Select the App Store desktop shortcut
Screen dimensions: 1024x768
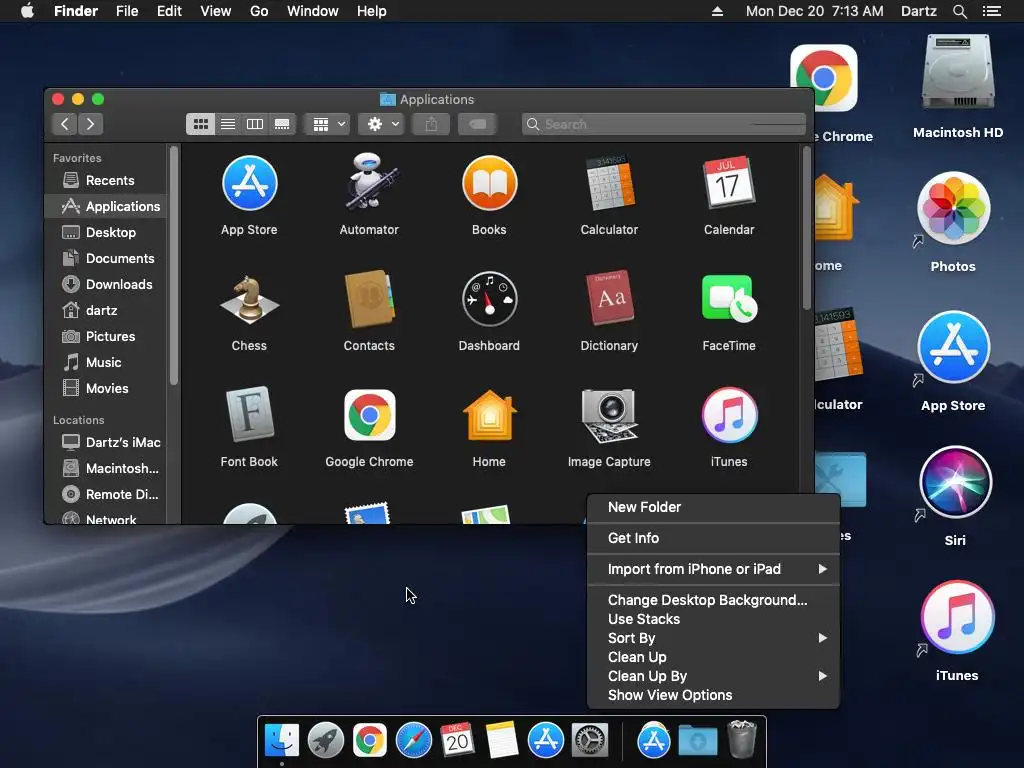953,347
